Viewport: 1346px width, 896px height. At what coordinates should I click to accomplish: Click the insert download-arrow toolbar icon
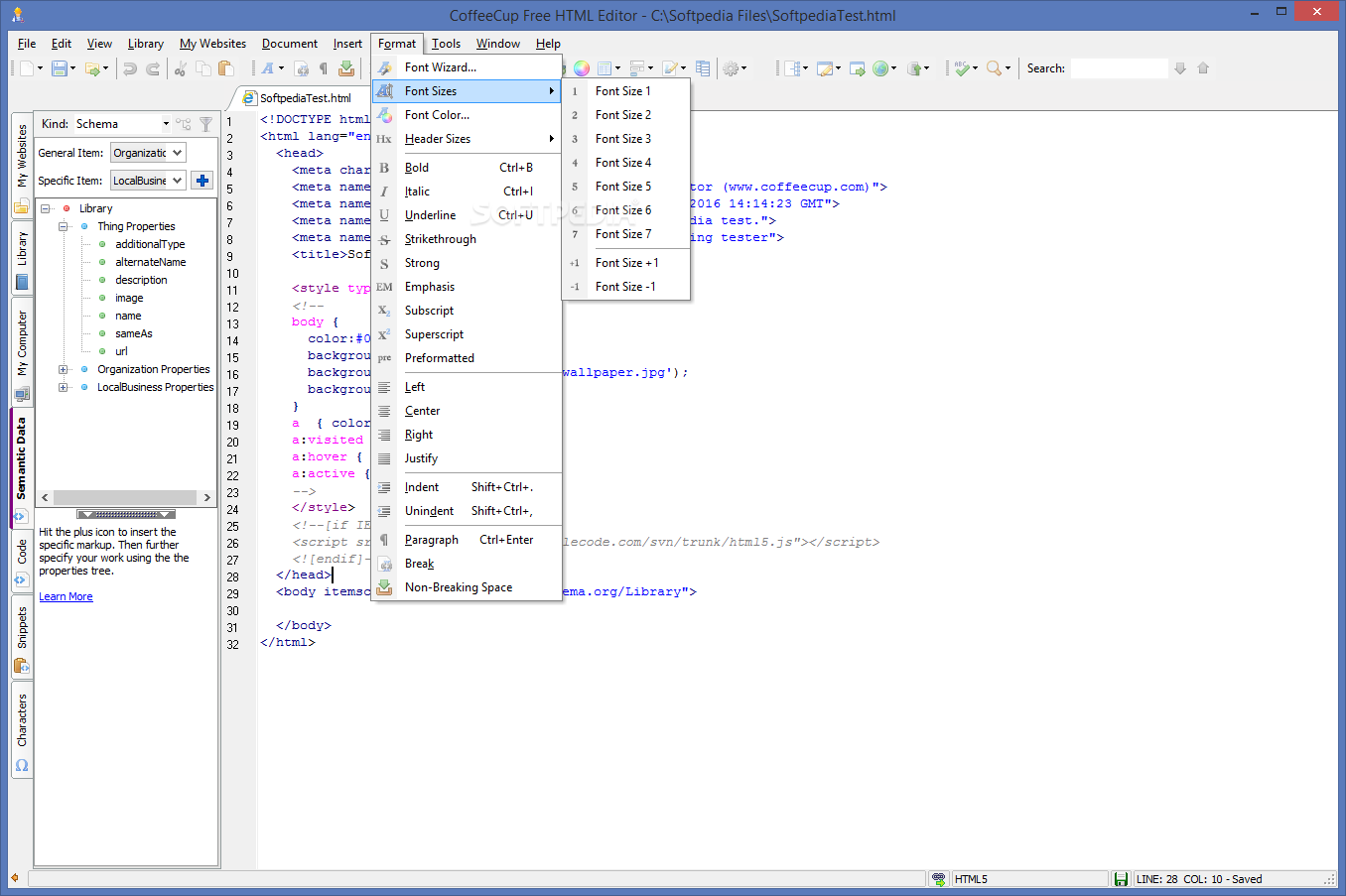(346, 68)
